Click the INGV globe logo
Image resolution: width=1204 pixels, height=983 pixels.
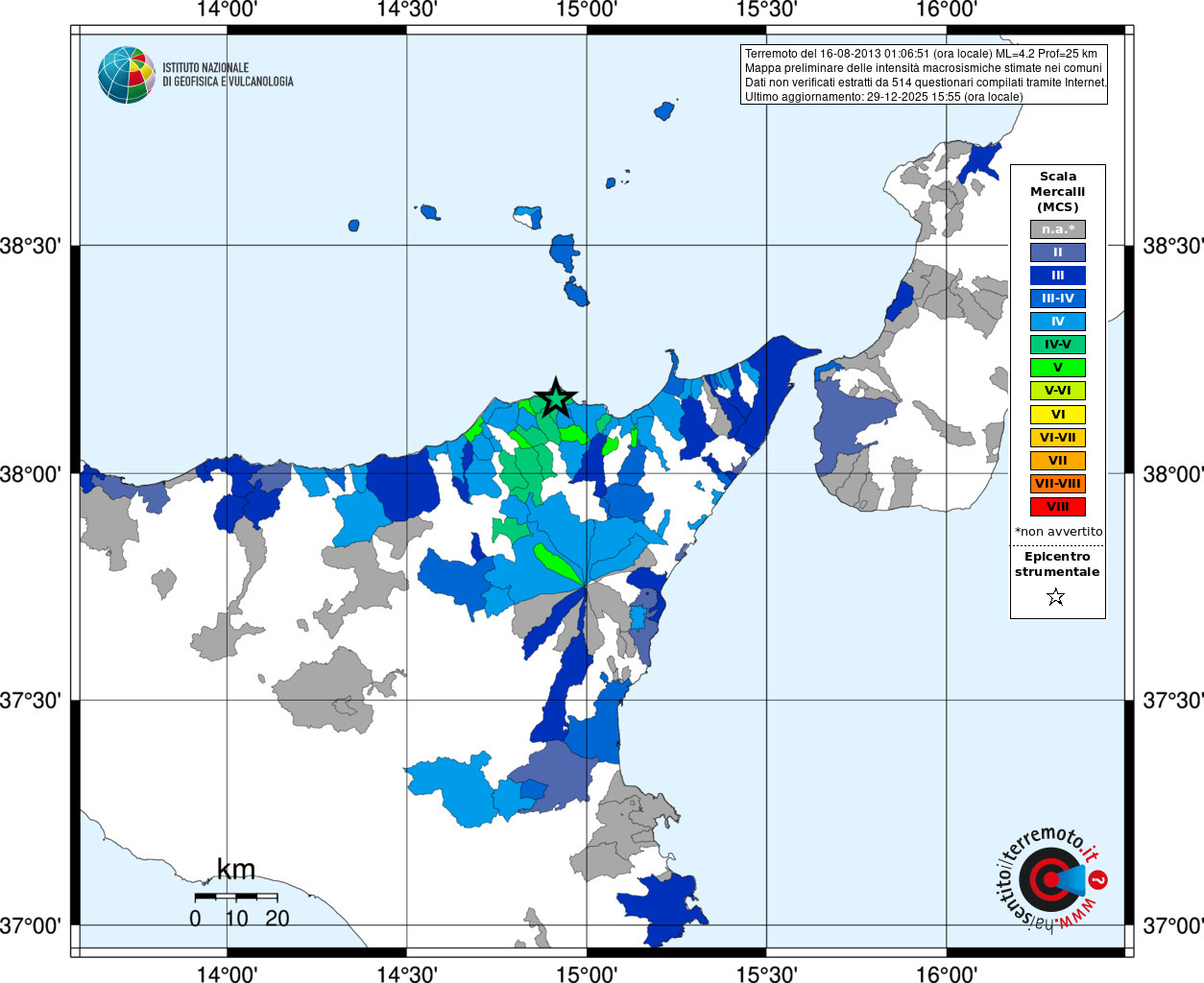point(127,75)
